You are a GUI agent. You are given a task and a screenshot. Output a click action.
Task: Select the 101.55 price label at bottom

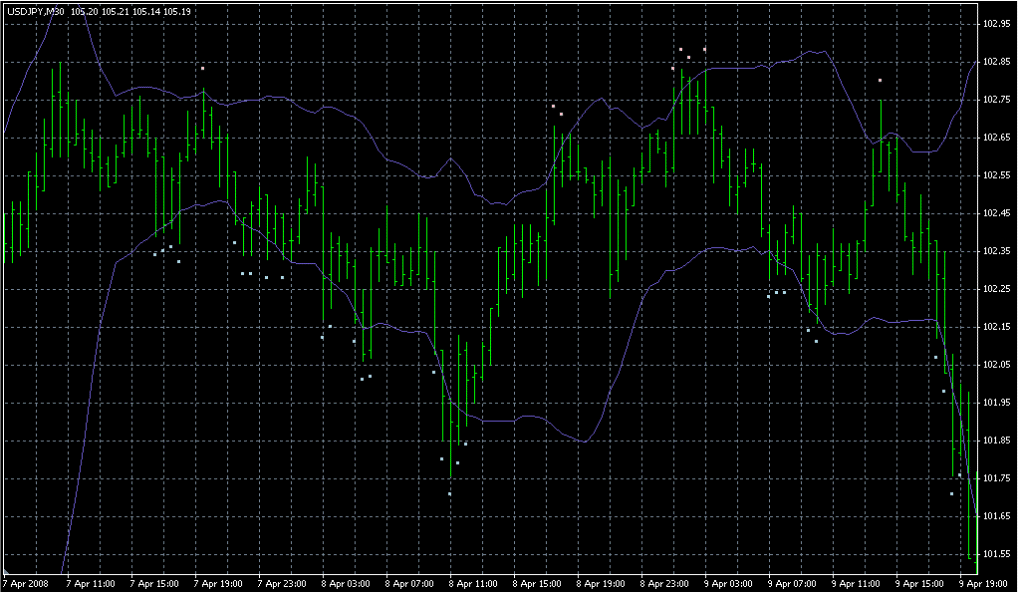point(997,553)
